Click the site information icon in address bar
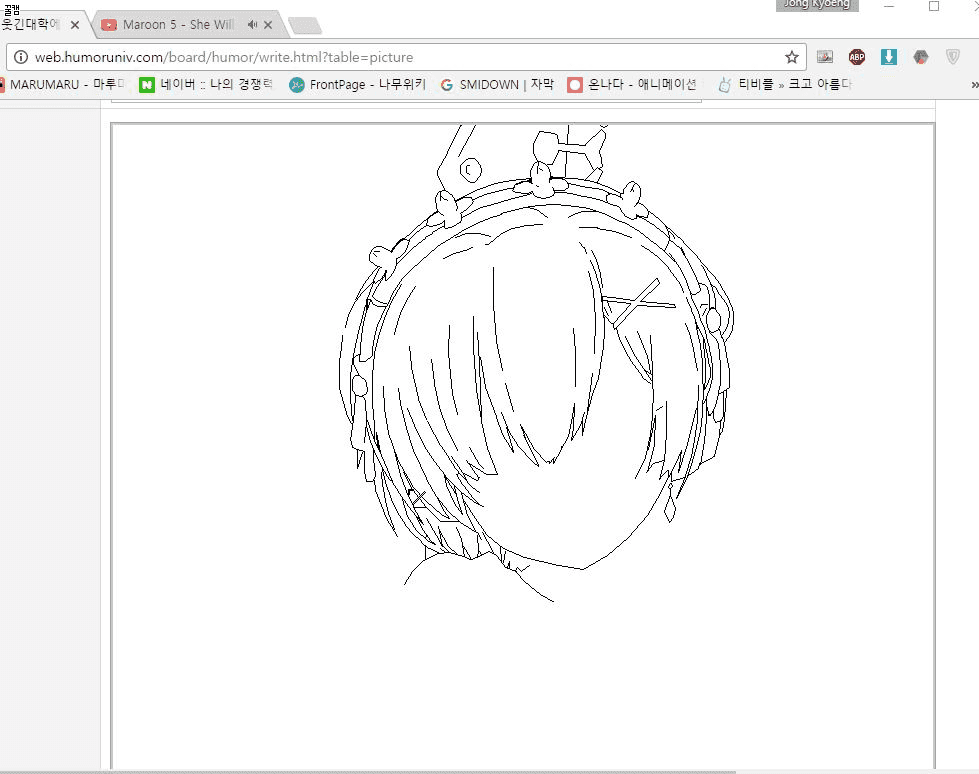Viewport: 979px width, 774px height. pyautogui.click(x=21, y=57)
